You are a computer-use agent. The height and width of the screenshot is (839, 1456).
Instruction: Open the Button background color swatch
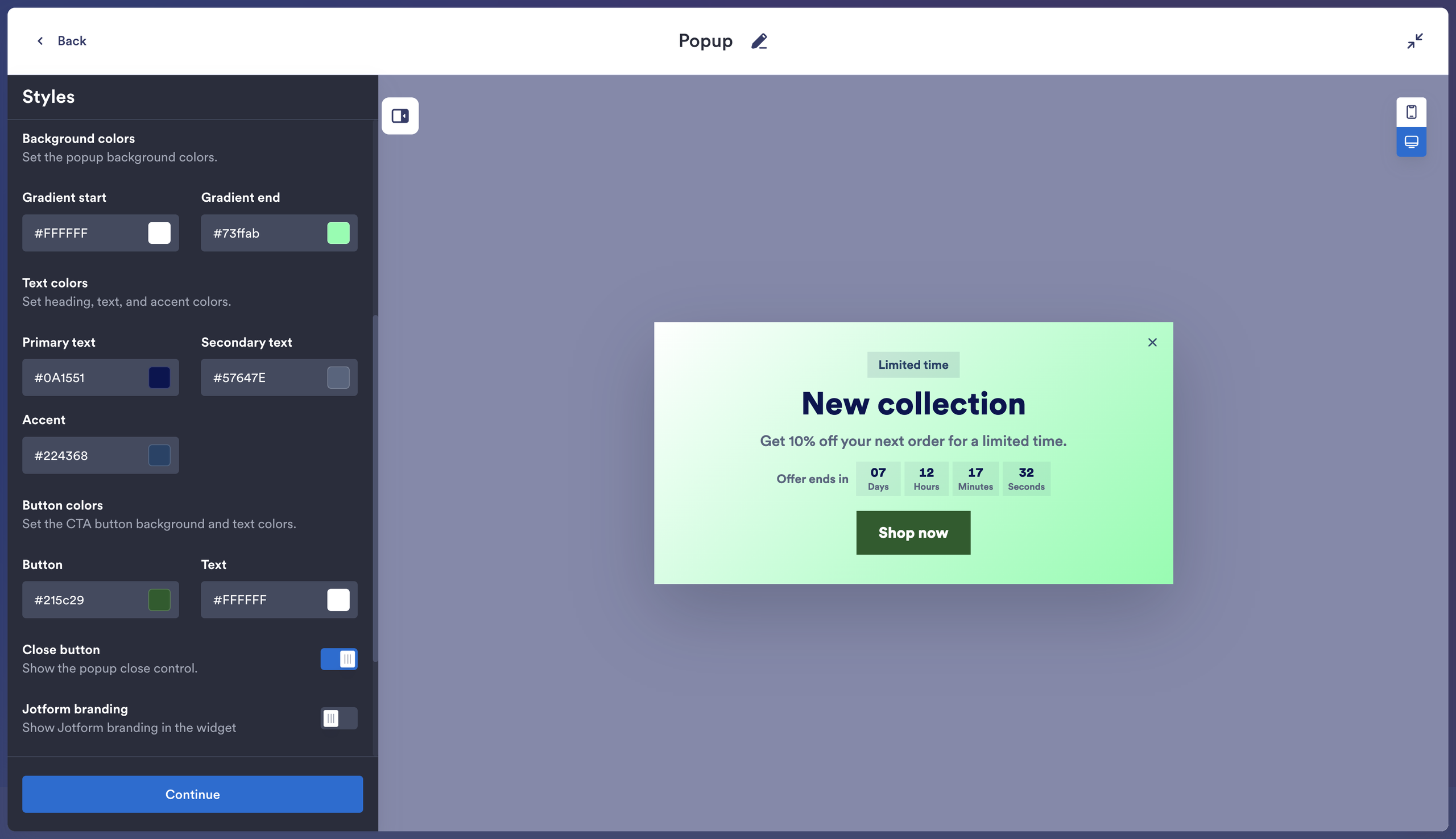click(159, 600)
